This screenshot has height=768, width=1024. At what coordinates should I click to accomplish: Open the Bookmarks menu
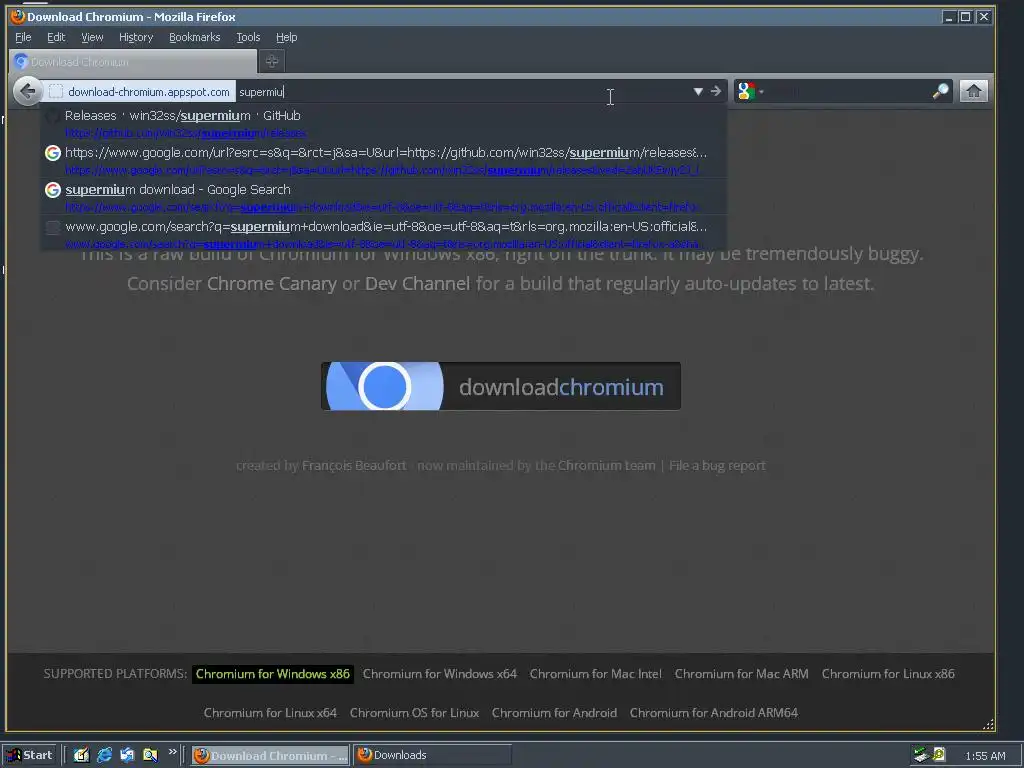click(195, 37)
